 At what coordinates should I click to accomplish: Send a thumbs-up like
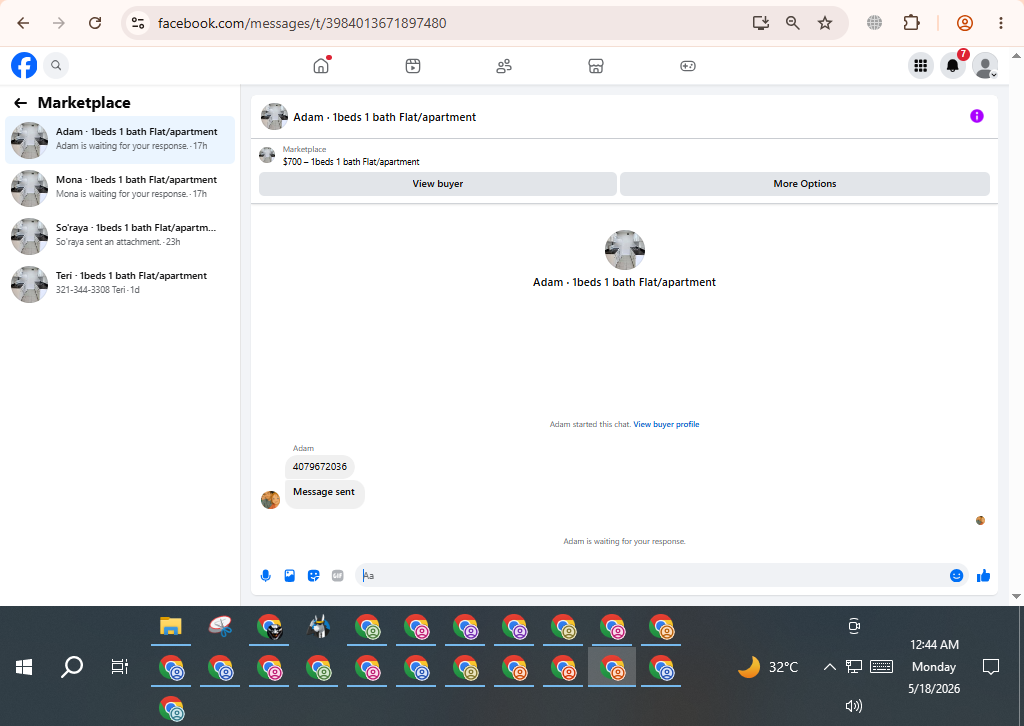coord(984,575)
